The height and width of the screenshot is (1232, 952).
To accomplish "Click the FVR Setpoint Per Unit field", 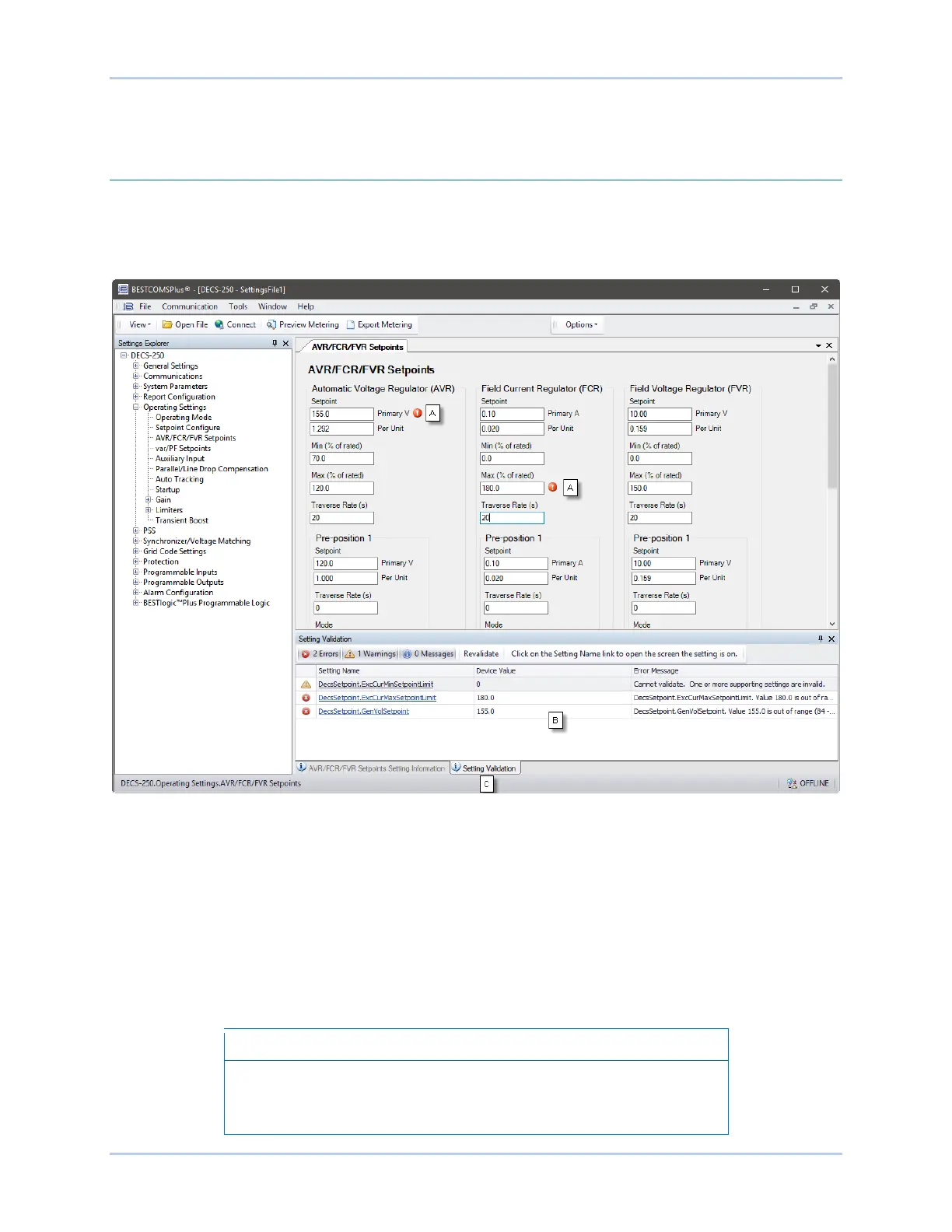I will pyautogui.click(x=660, y=429).
